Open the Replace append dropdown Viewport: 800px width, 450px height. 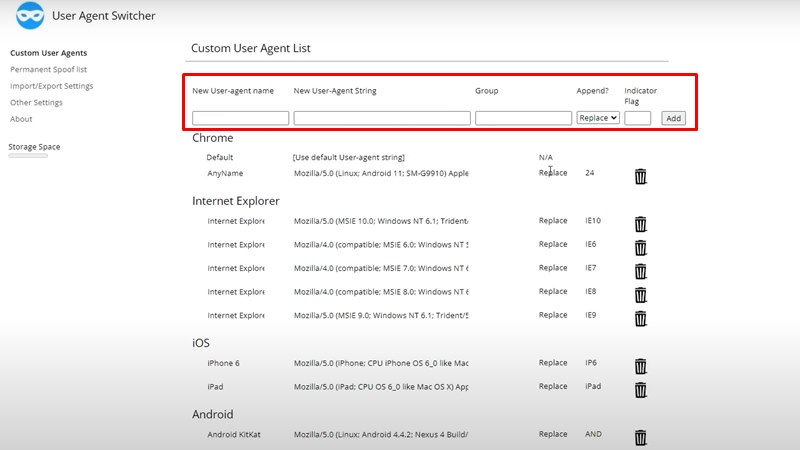click(x=598, y=118)
